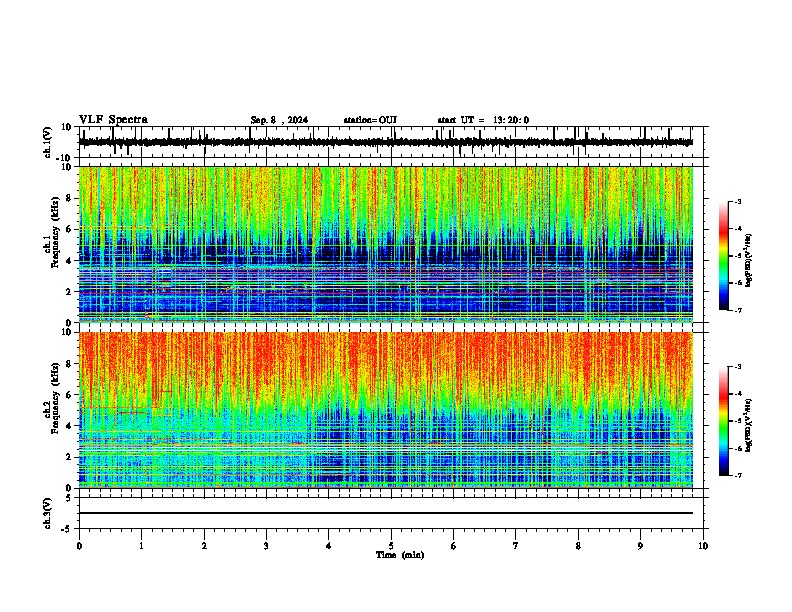Click the "VLF Spectra" title text
This screenshot has height=612, width=792.
113,120
